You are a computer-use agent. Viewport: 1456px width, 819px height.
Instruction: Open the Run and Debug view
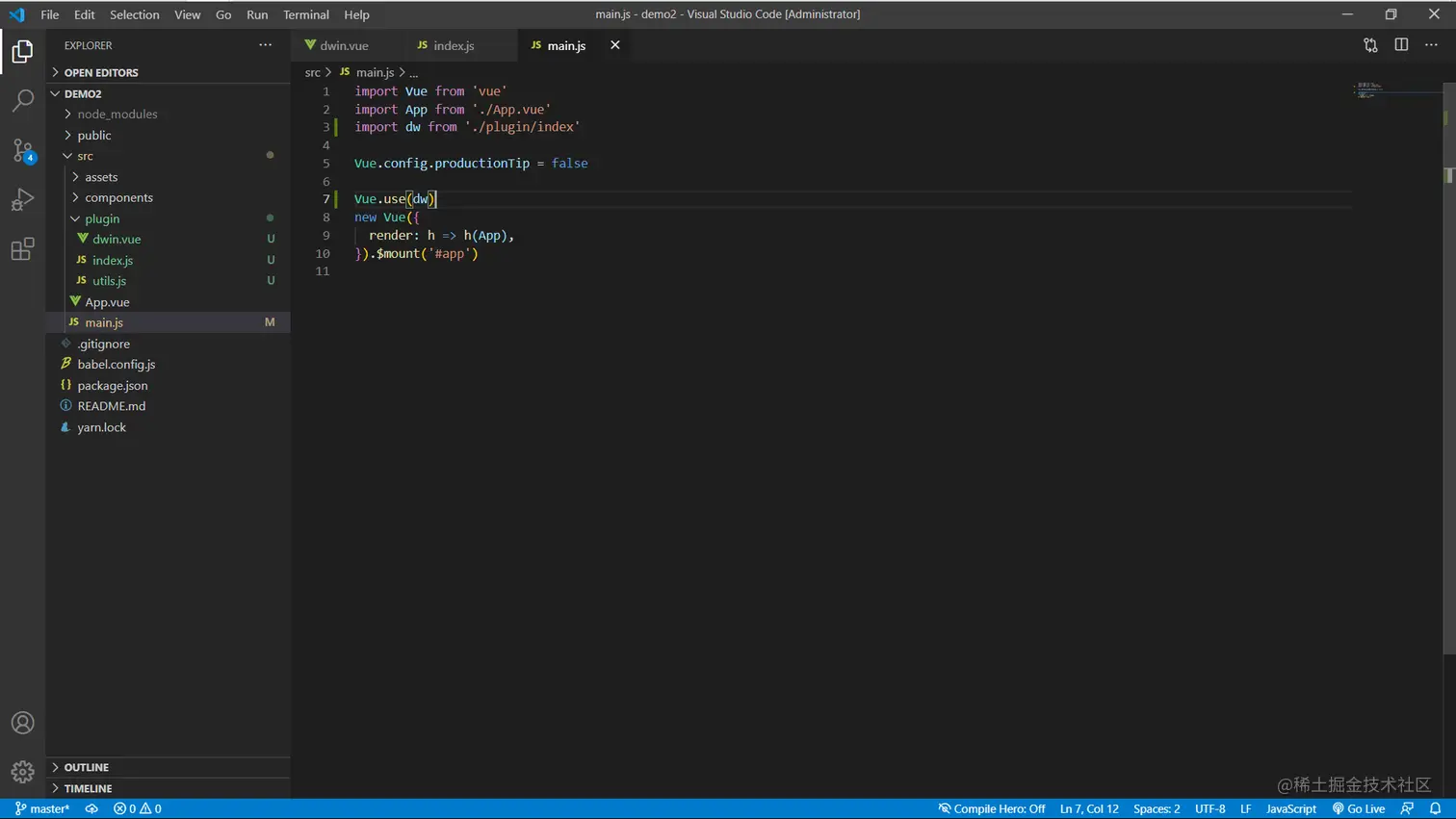(x=22, y=199)
